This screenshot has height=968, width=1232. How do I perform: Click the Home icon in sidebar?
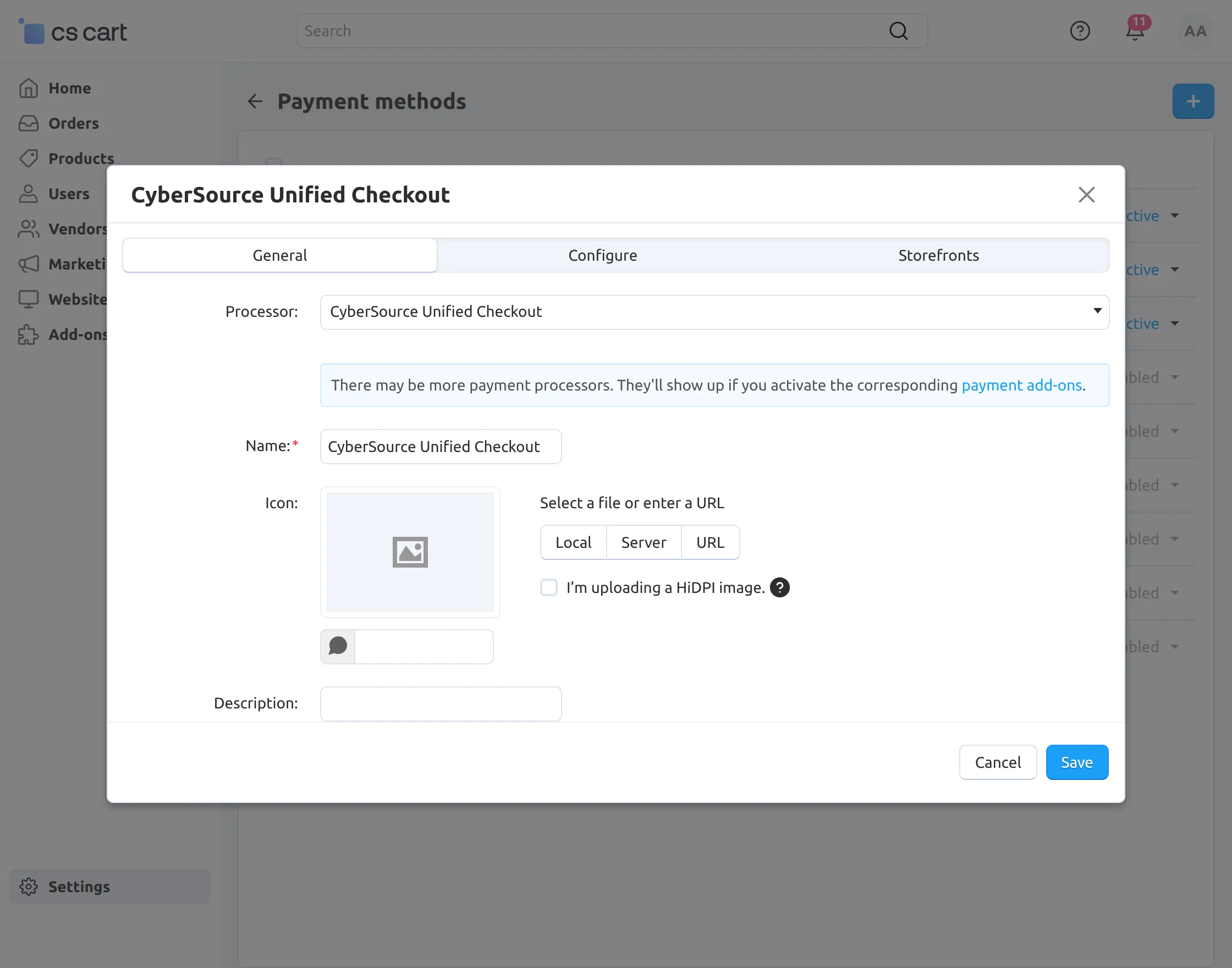pyautogui.click(x=29, y=89)
